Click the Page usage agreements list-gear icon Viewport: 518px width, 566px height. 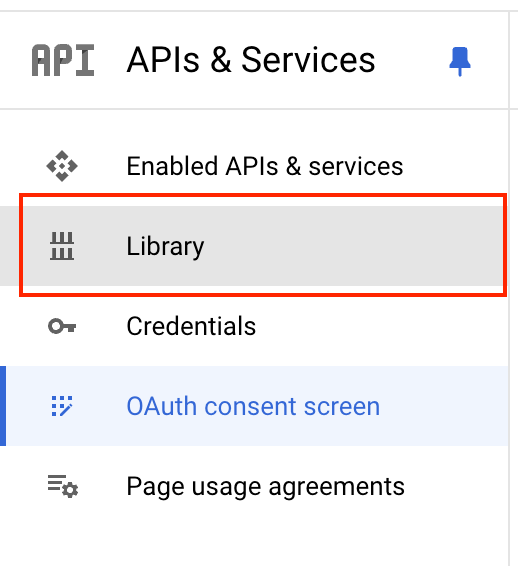click(x=63, y=487)
